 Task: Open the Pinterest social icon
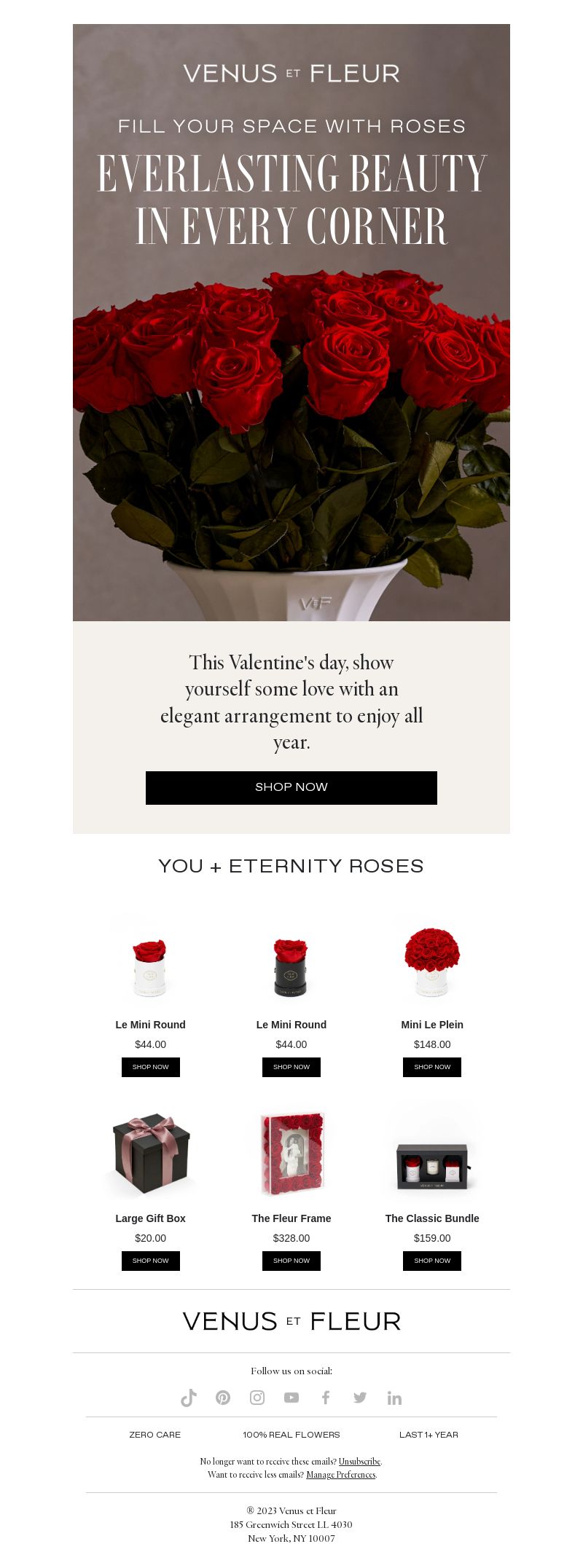point(223,1398)
